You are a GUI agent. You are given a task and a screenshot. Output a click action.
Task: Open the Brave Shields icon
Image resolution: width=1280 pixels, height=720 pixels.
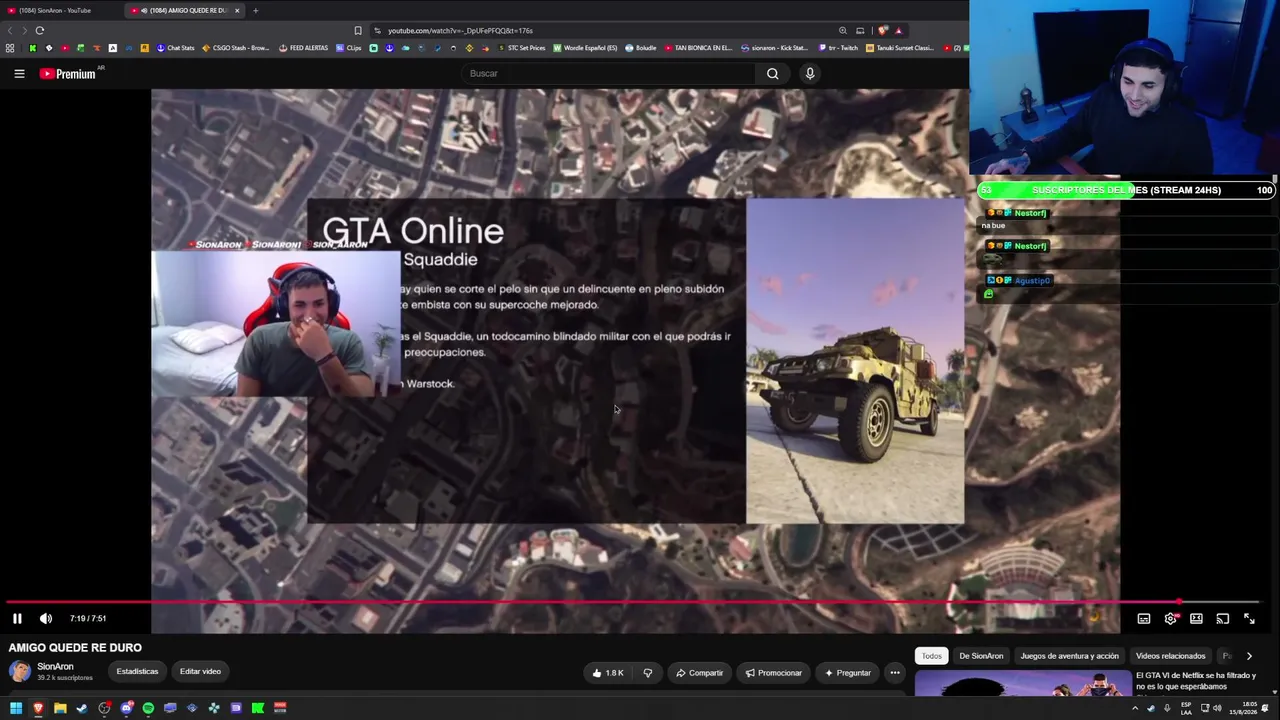coord(882,30)
